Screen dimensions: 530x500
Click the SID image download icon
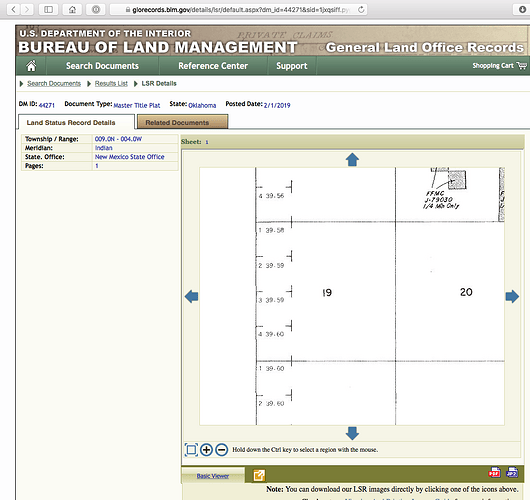pyautogui.click(x=512, y=472)
